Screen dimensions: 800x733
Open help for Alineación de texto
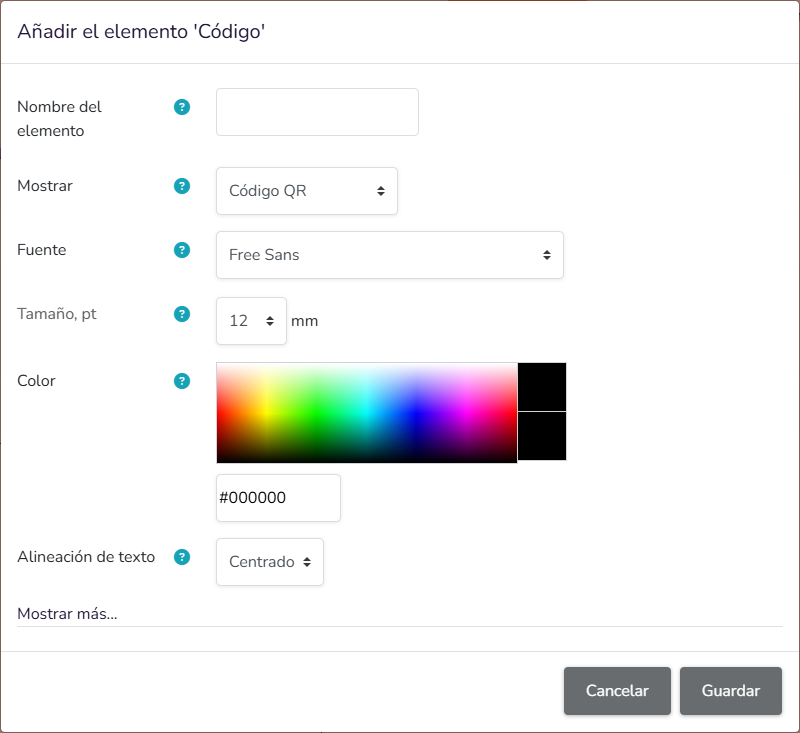tap(182, 557)
